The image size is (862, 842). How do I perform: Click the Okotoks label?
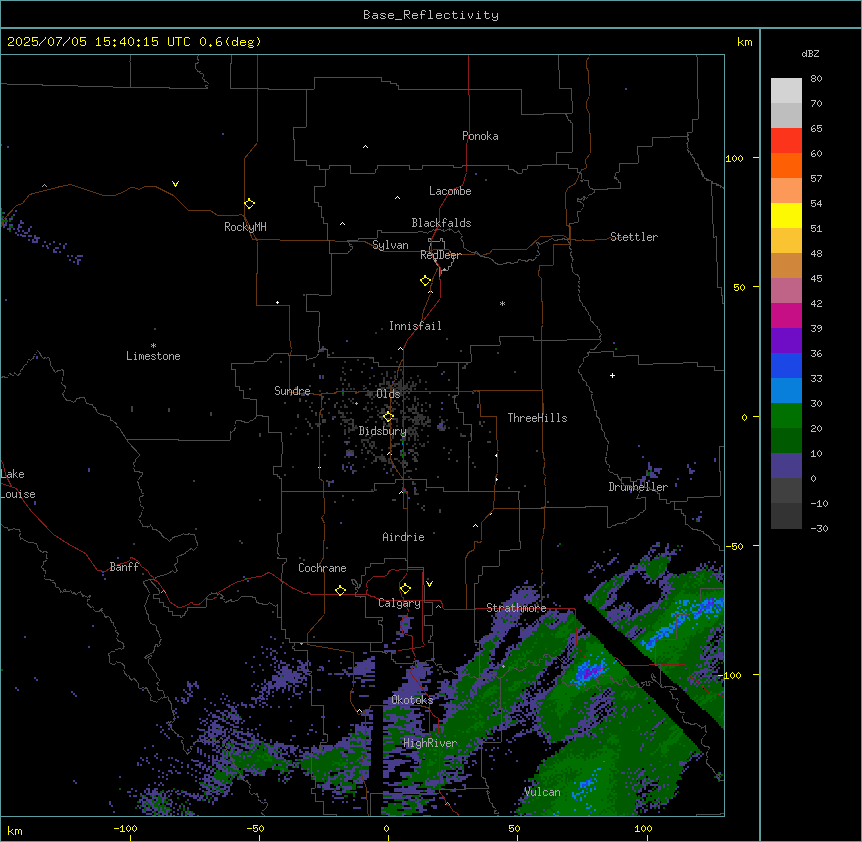412,700
